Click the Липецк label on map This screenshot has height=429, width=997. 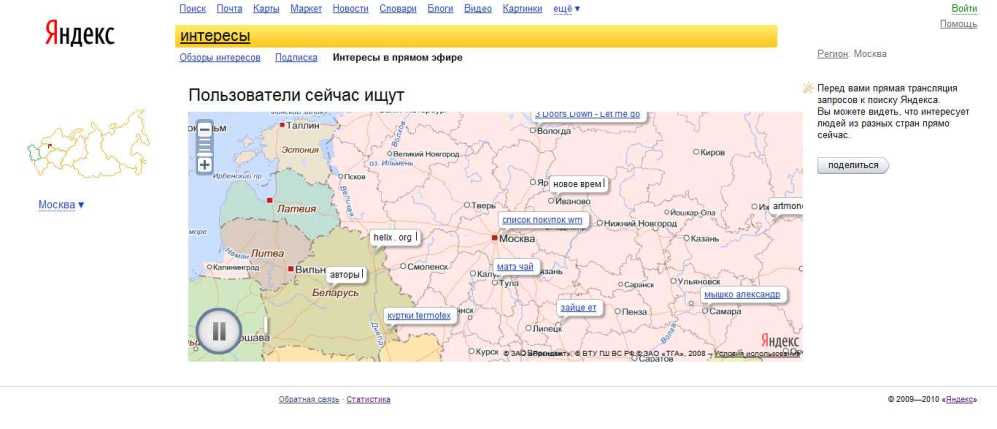click(547, 329)
